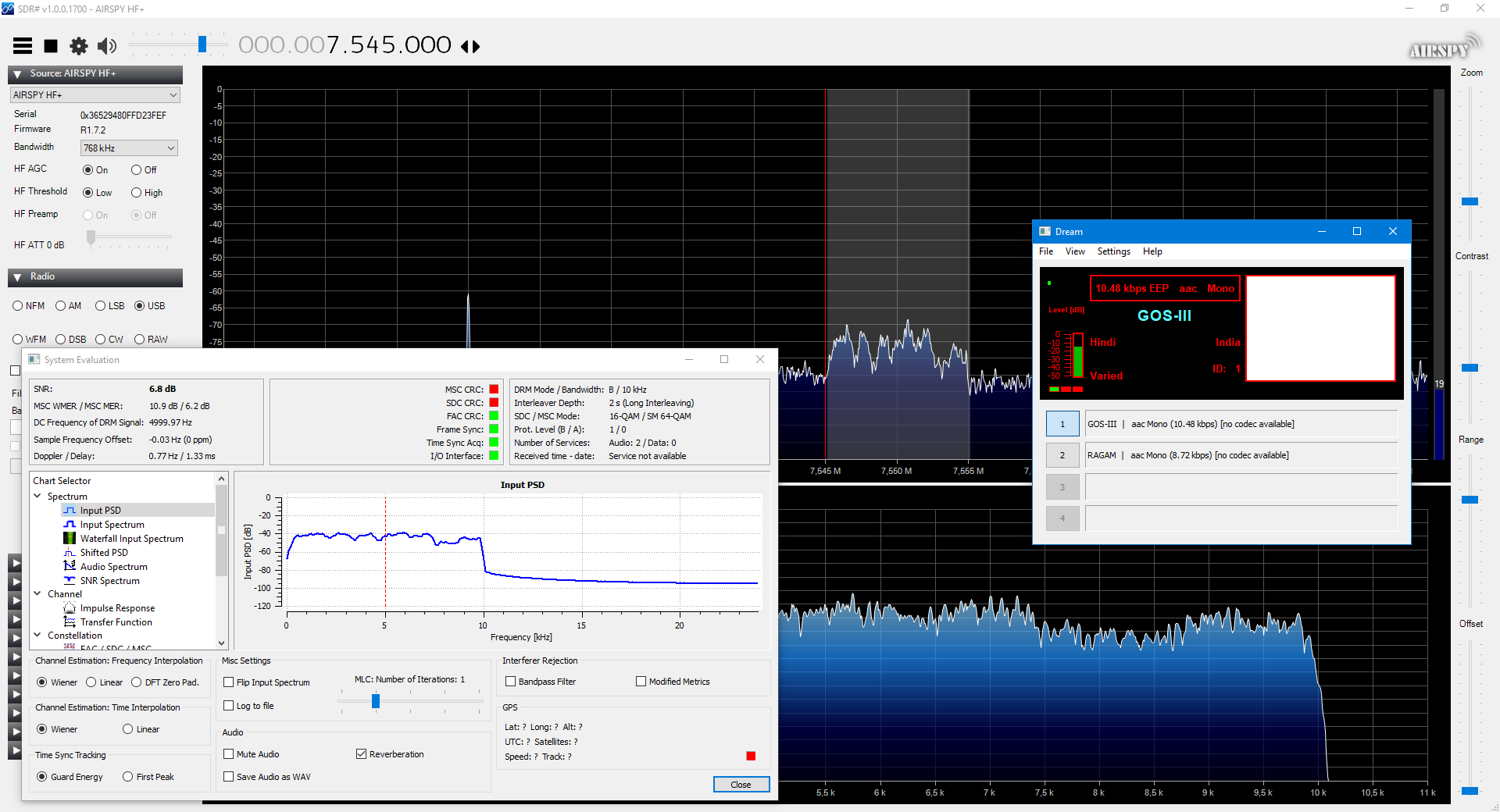The width and height of the screenshot is (1500, 812).
Task: Collapse Constellation tree node
Action: point(37,635)
